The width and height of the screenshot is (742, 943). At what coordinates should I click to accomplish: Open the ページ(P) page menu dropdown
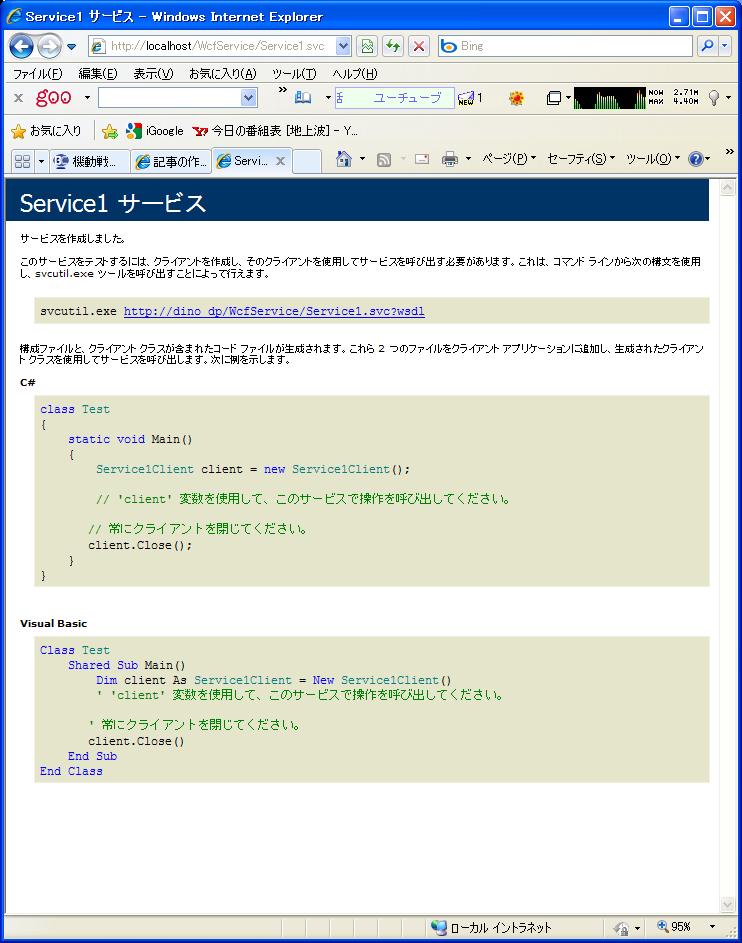[x=509, y=159]
